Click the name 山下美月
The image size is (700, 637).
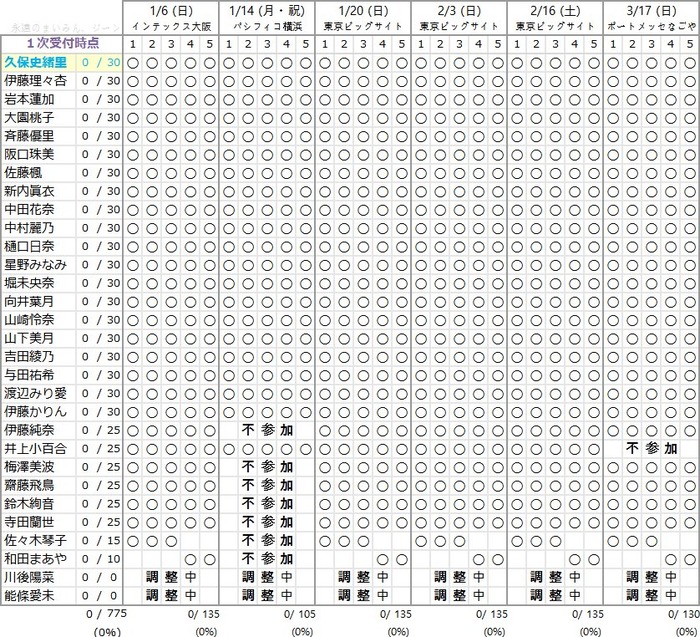coord(29,338)
